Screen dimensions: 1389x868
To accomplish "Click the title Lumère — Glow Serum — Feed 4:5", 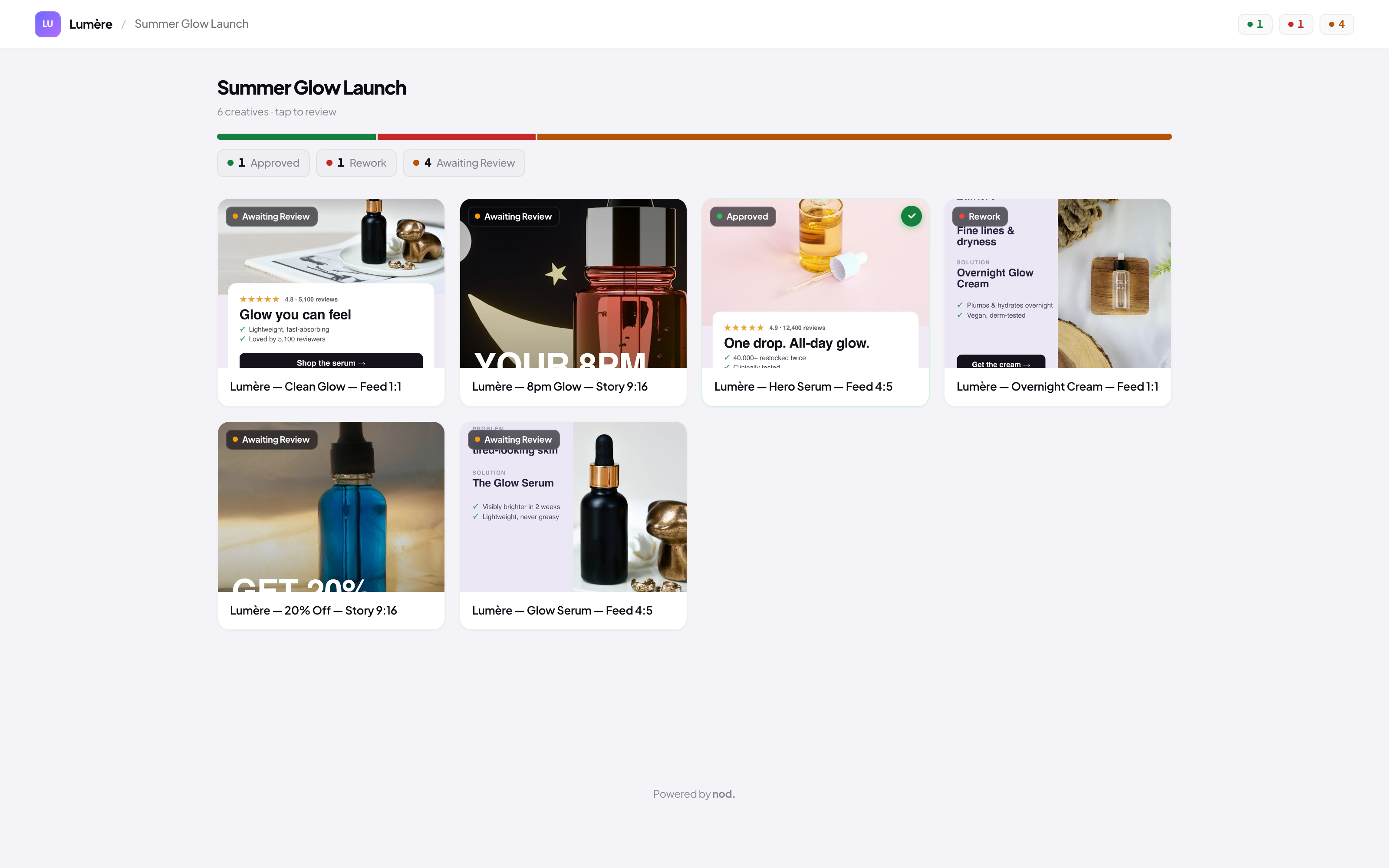I will click(562, 611).
